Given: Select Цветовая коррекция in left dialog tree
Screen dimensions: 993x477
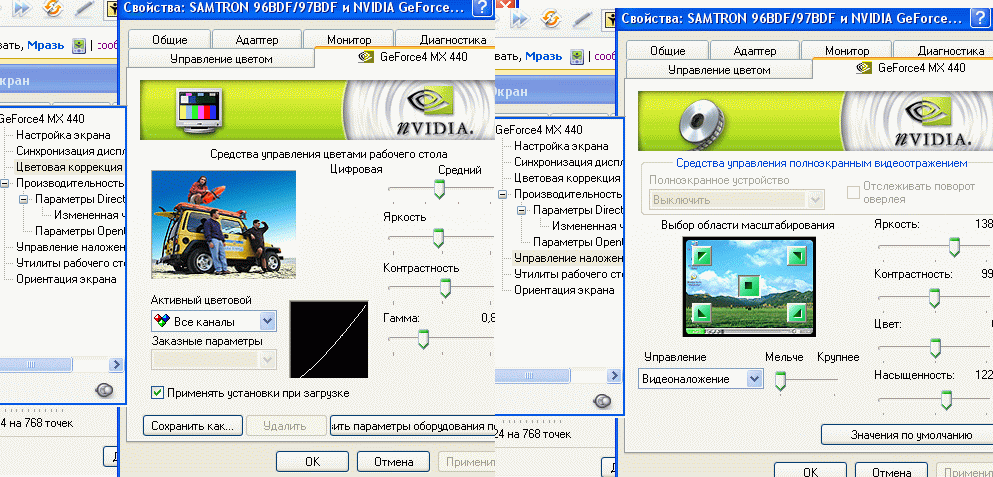Looking at the screenshot, I should 69,167.
